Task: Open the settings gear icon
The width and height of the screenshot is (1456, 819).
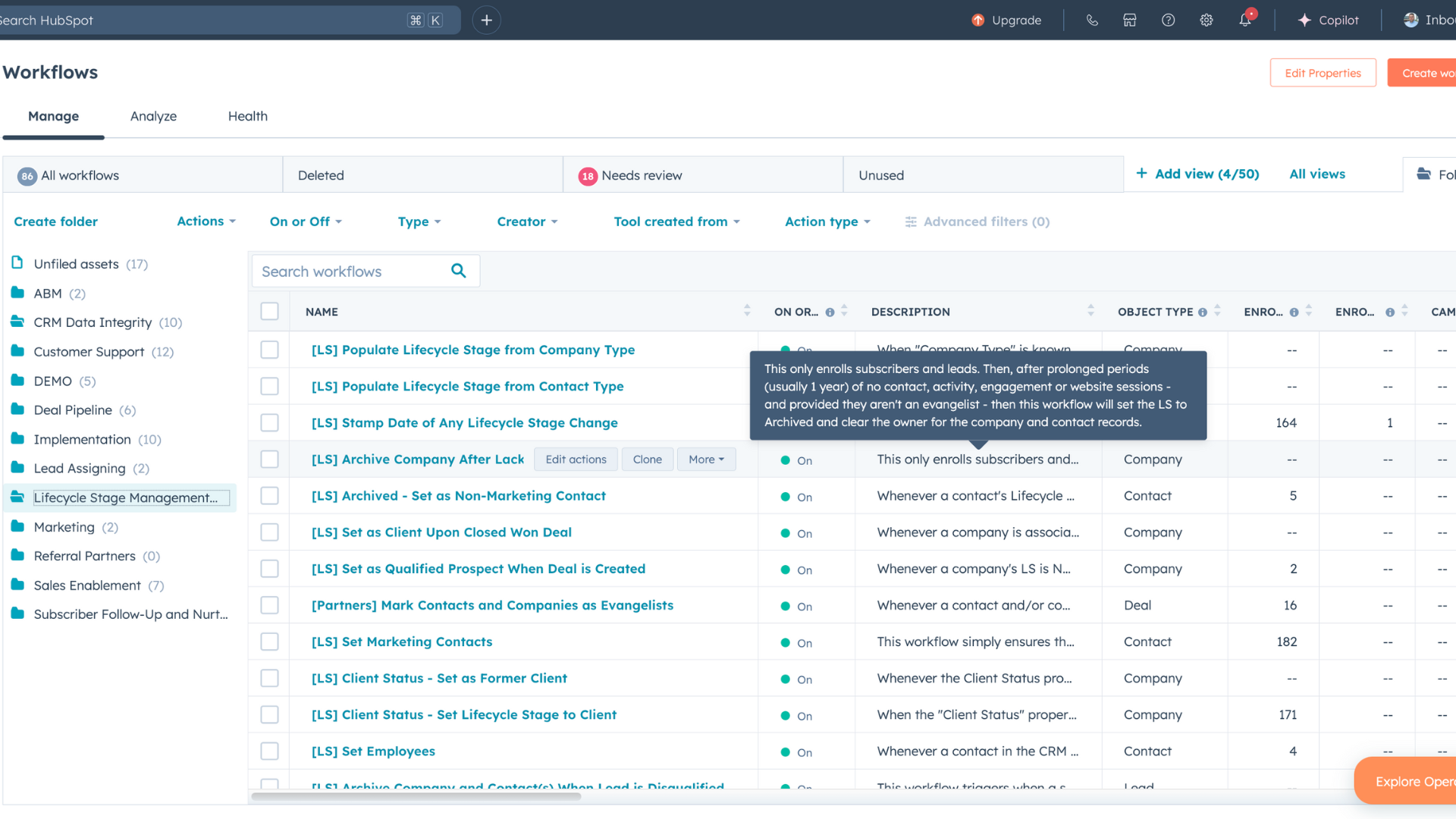Action: [x=1207, y=20]
